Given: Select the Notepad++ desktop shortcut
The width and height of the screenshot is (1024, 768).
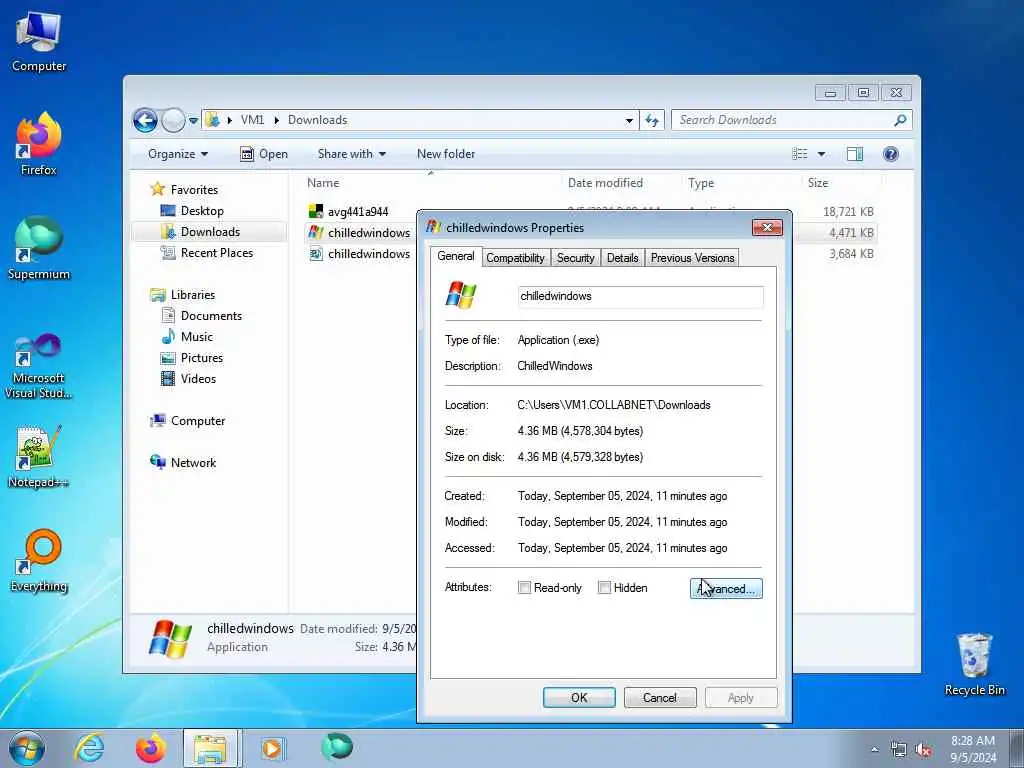Looking at the screenshot, I should point(39,457).
